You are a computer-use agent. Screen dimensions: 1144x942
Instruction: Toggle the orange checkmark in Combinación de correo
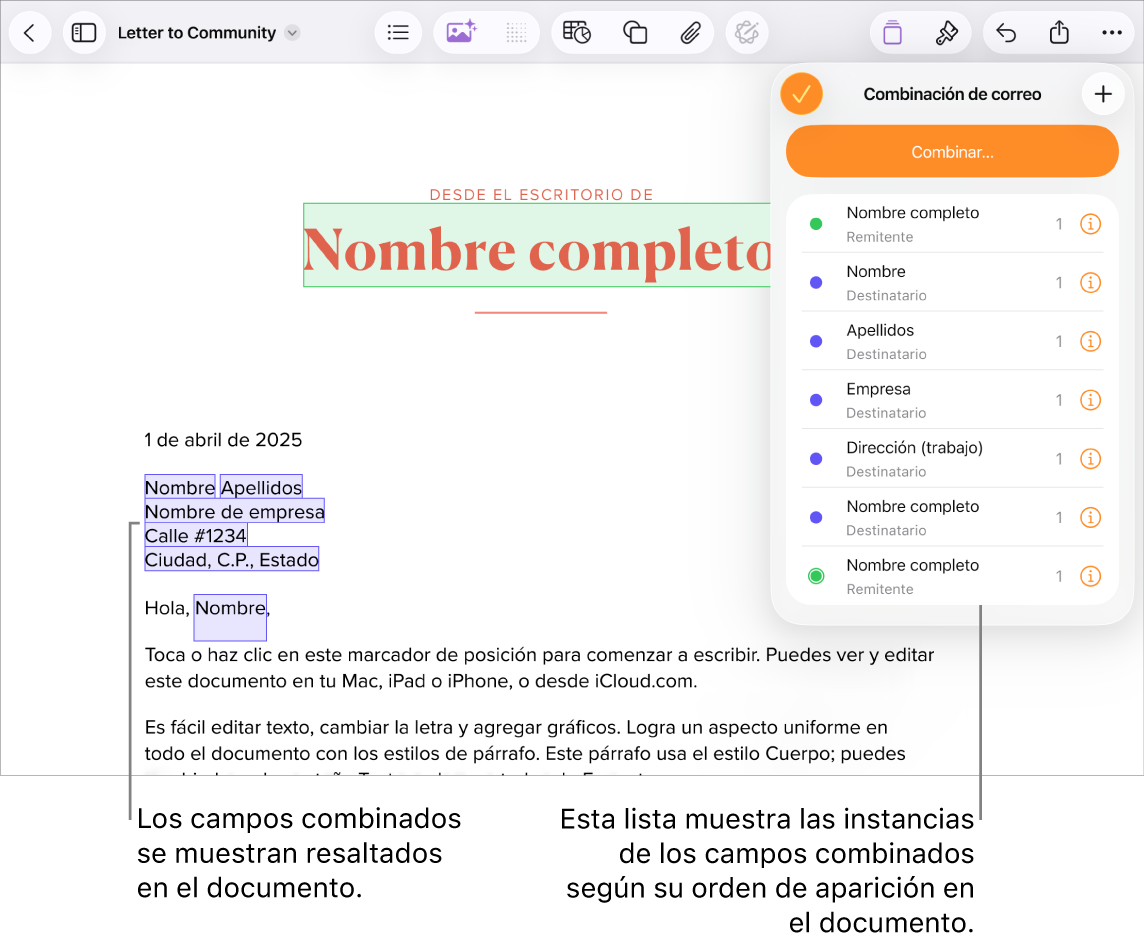[801, 94]
